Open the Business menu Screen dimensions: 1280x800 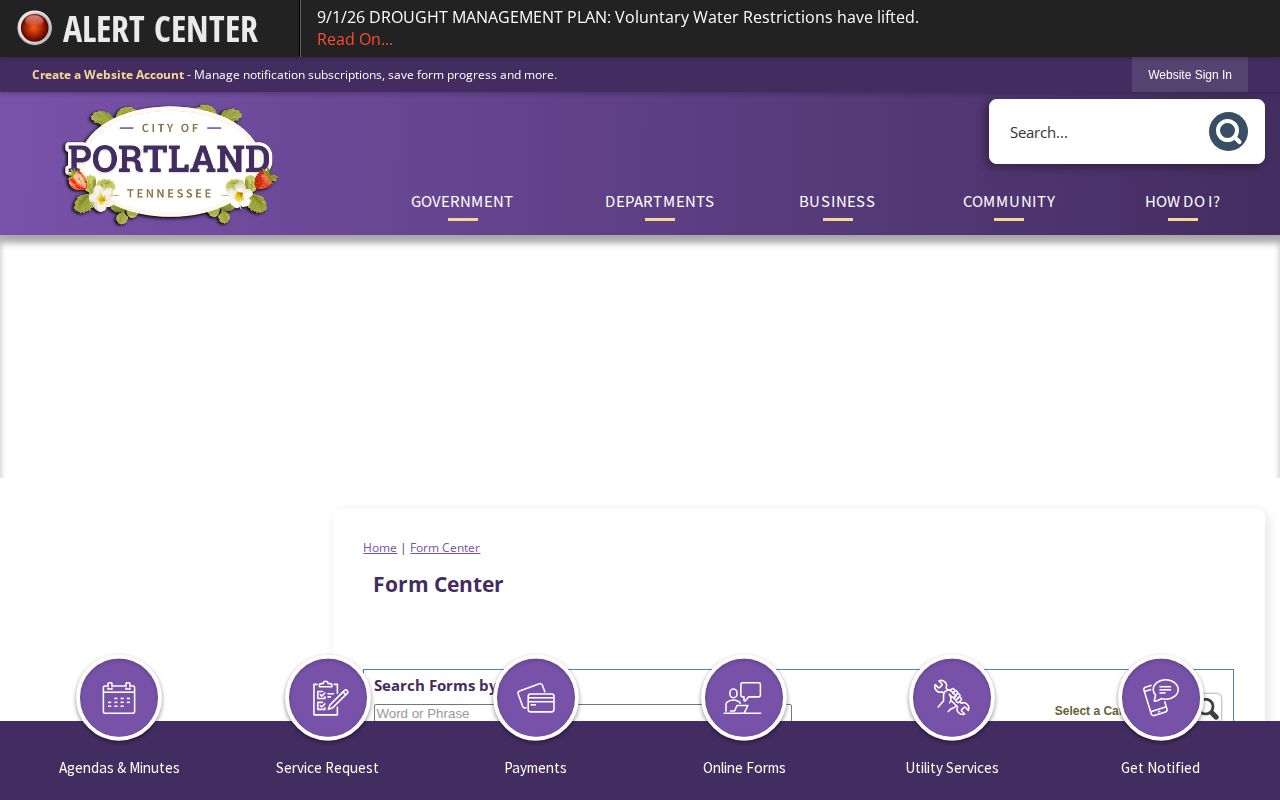tap(837, 202)
